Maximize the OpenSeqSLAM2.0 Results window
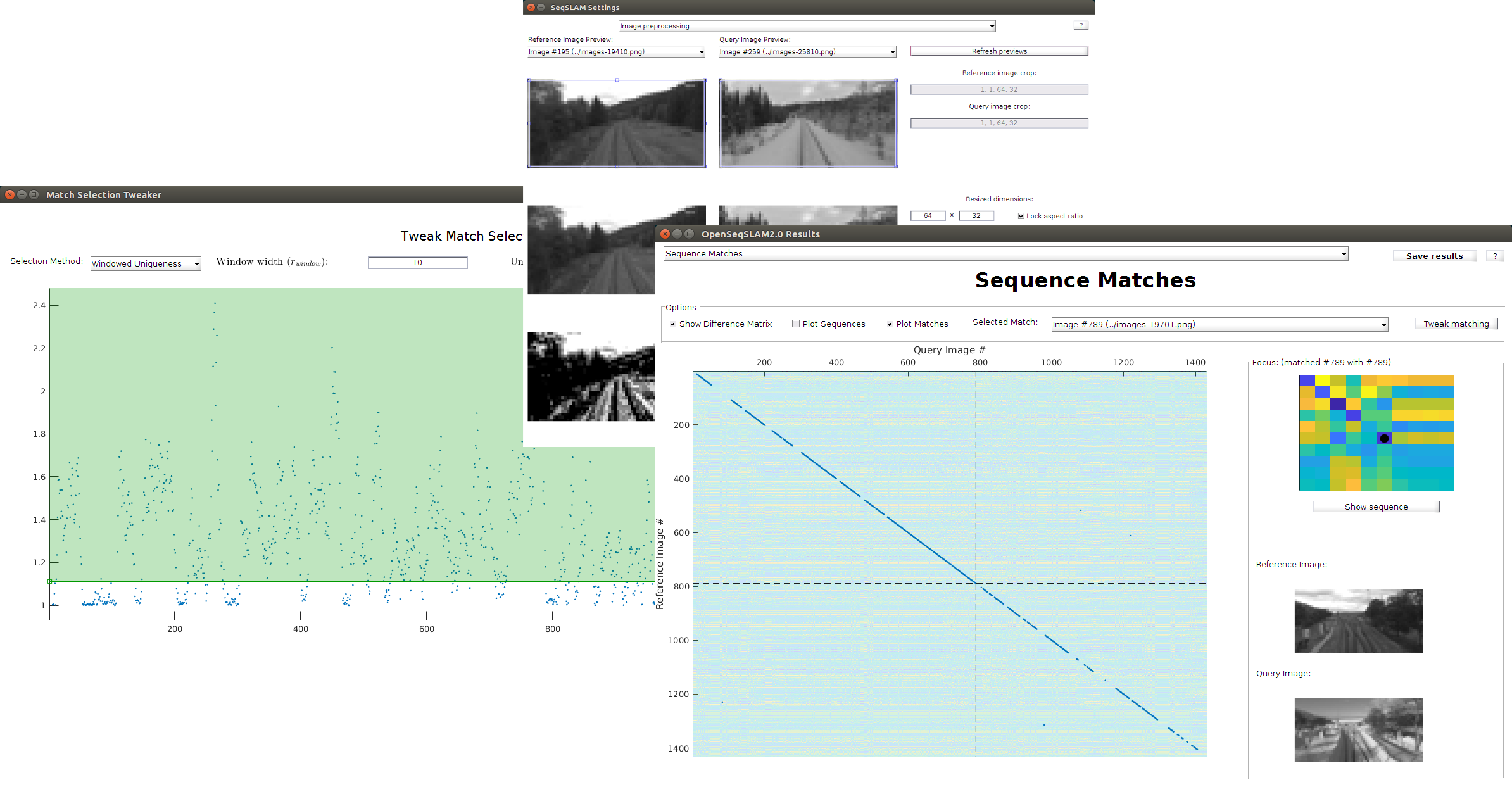The width and height of the screenshot is (1512, 787). 689,234
